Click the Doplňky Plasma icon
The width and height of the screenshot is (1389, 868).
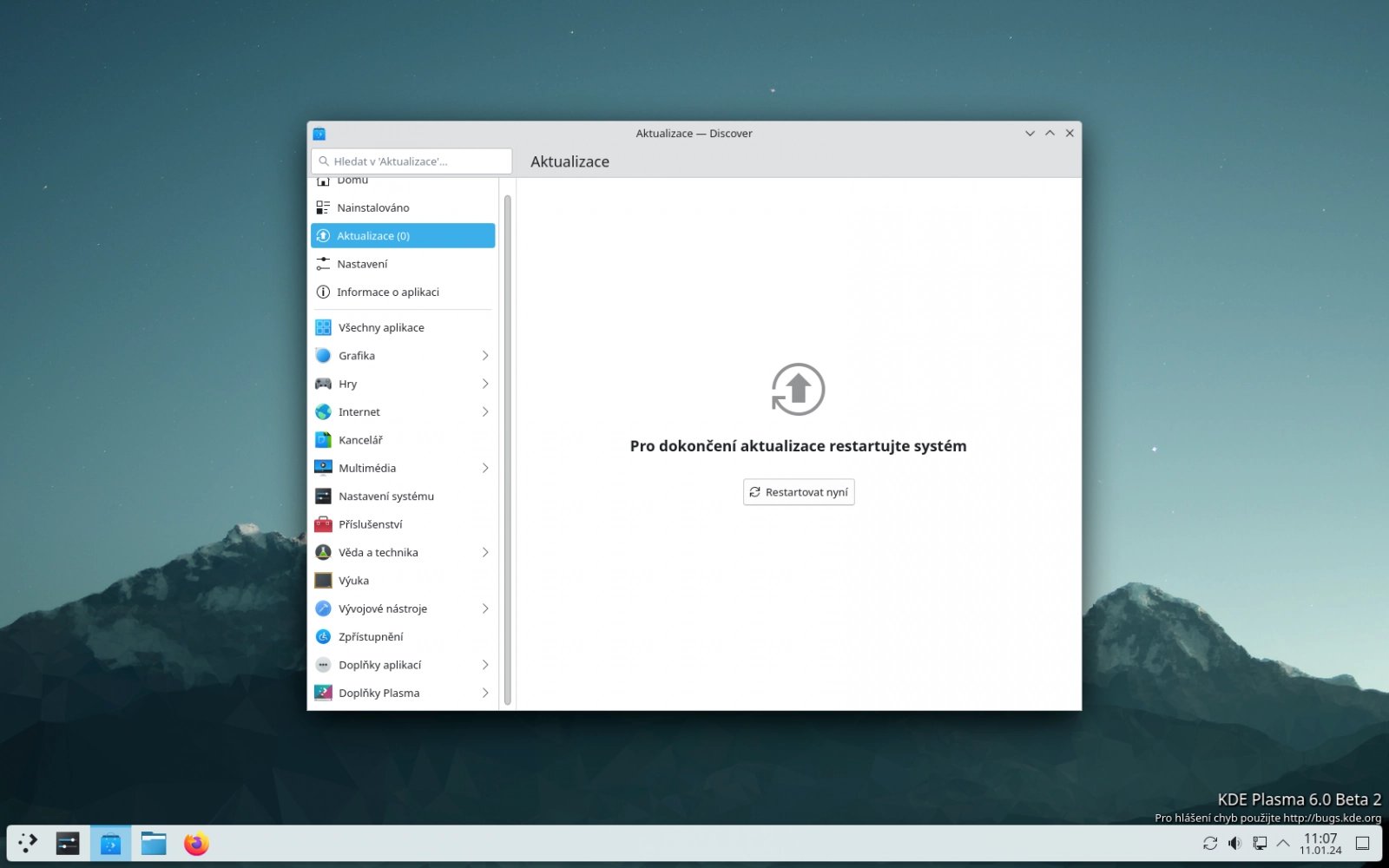point(323,693)
